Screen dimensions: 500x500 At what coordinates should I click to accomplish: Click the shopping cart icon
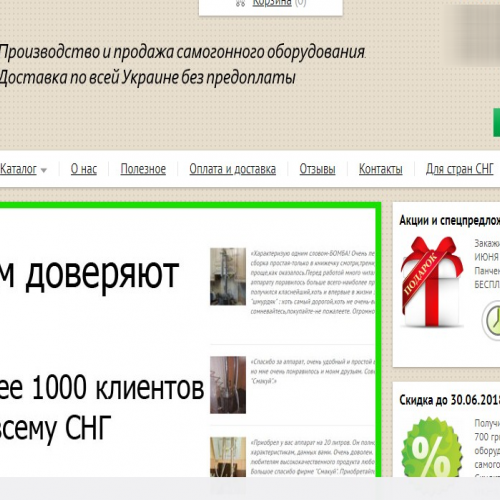241,3
